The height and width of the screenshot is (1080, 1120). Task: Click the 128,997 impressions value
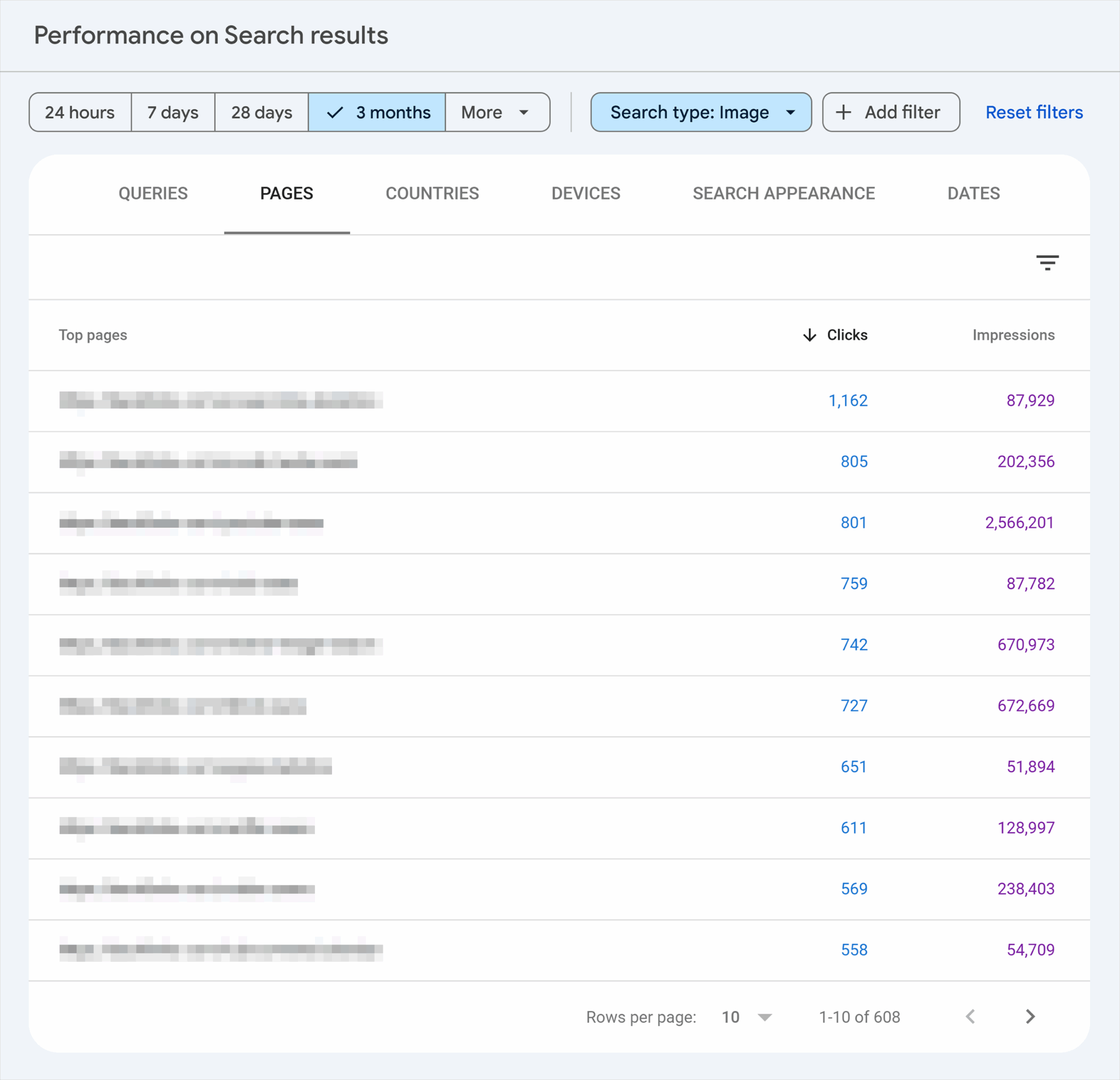(1026, 828)
